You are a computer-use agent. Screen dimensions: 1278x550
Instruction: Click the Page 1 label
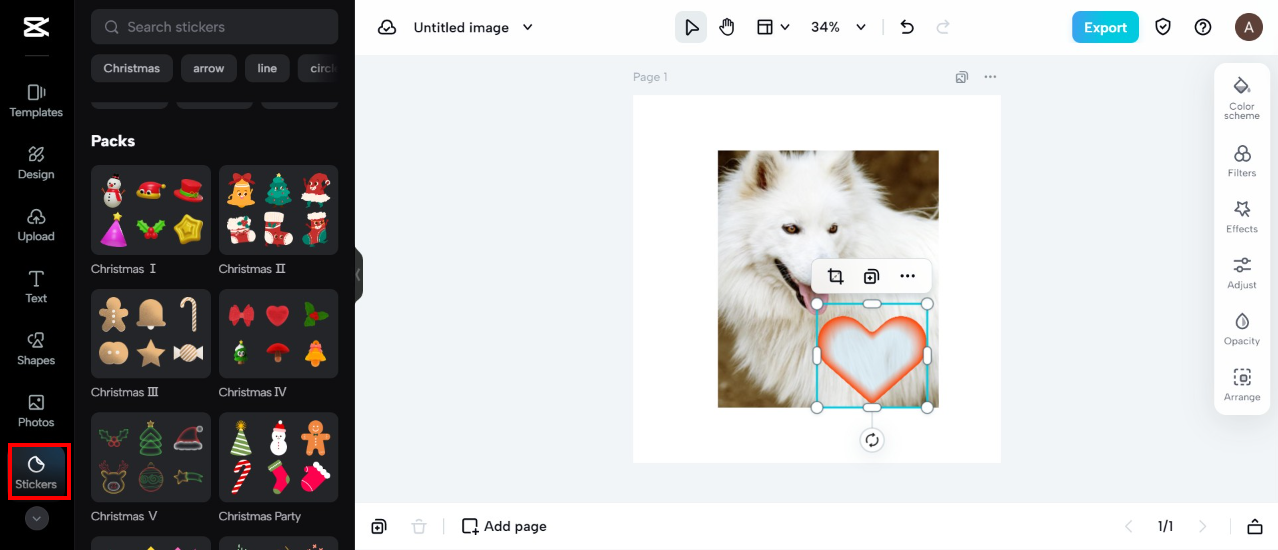tap(650, 77)
